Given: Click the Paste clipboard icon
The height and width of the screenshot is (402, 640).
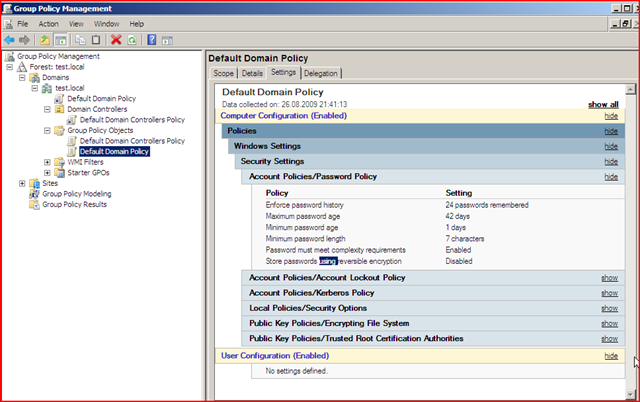Looking at the screenshot, I should [96, 40].
